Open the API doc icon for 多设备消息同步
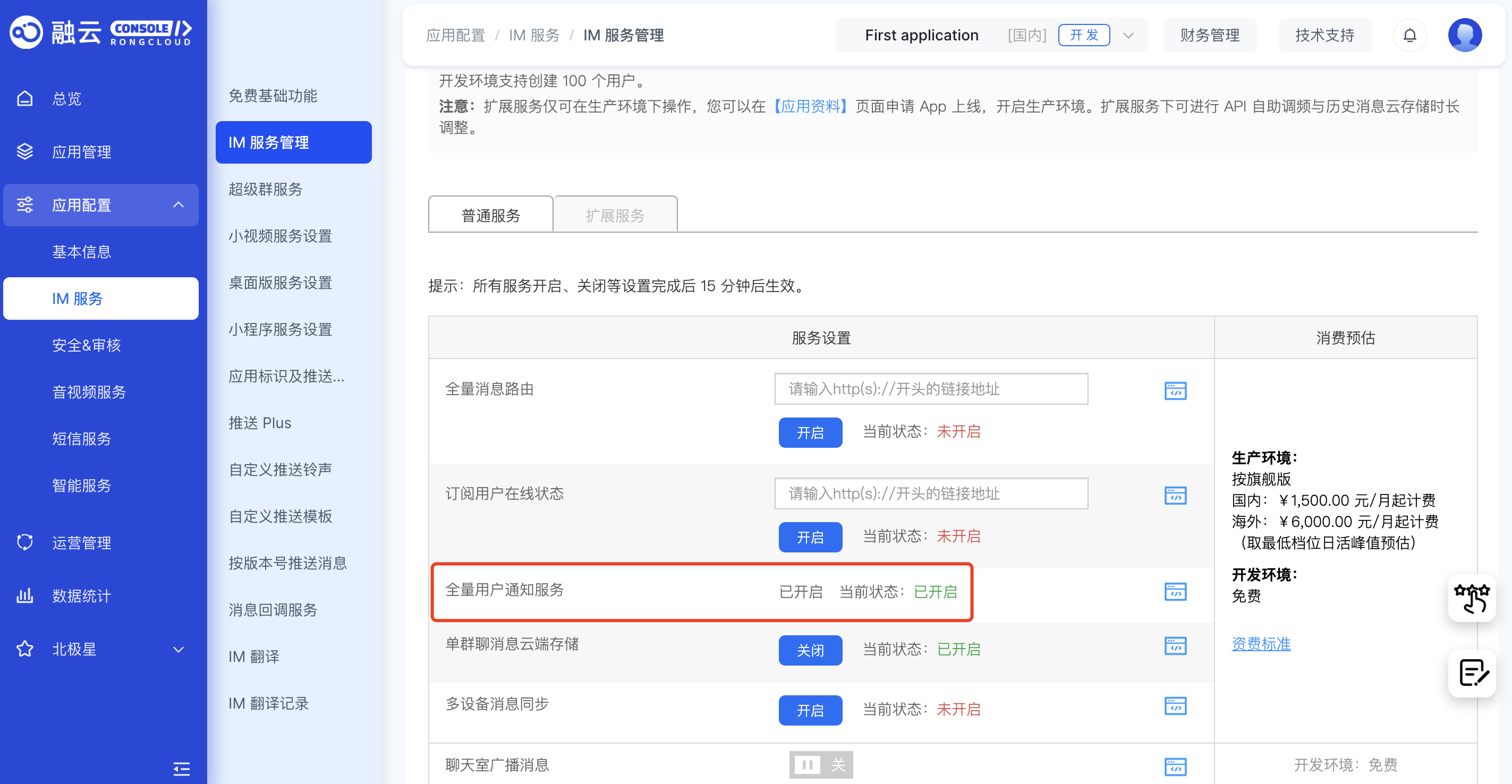This screenshot has height=784, width=1512. point(1175,705)
